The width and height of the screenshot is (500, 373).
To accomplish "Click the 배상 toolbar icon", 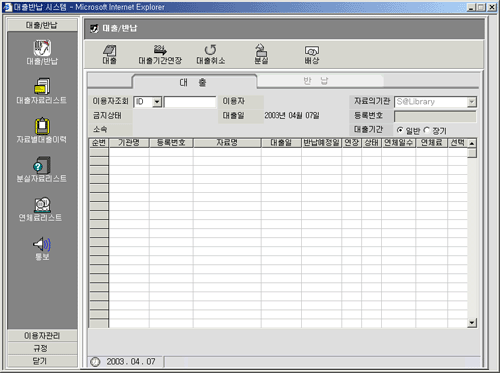I will click(x=312, y=51).
